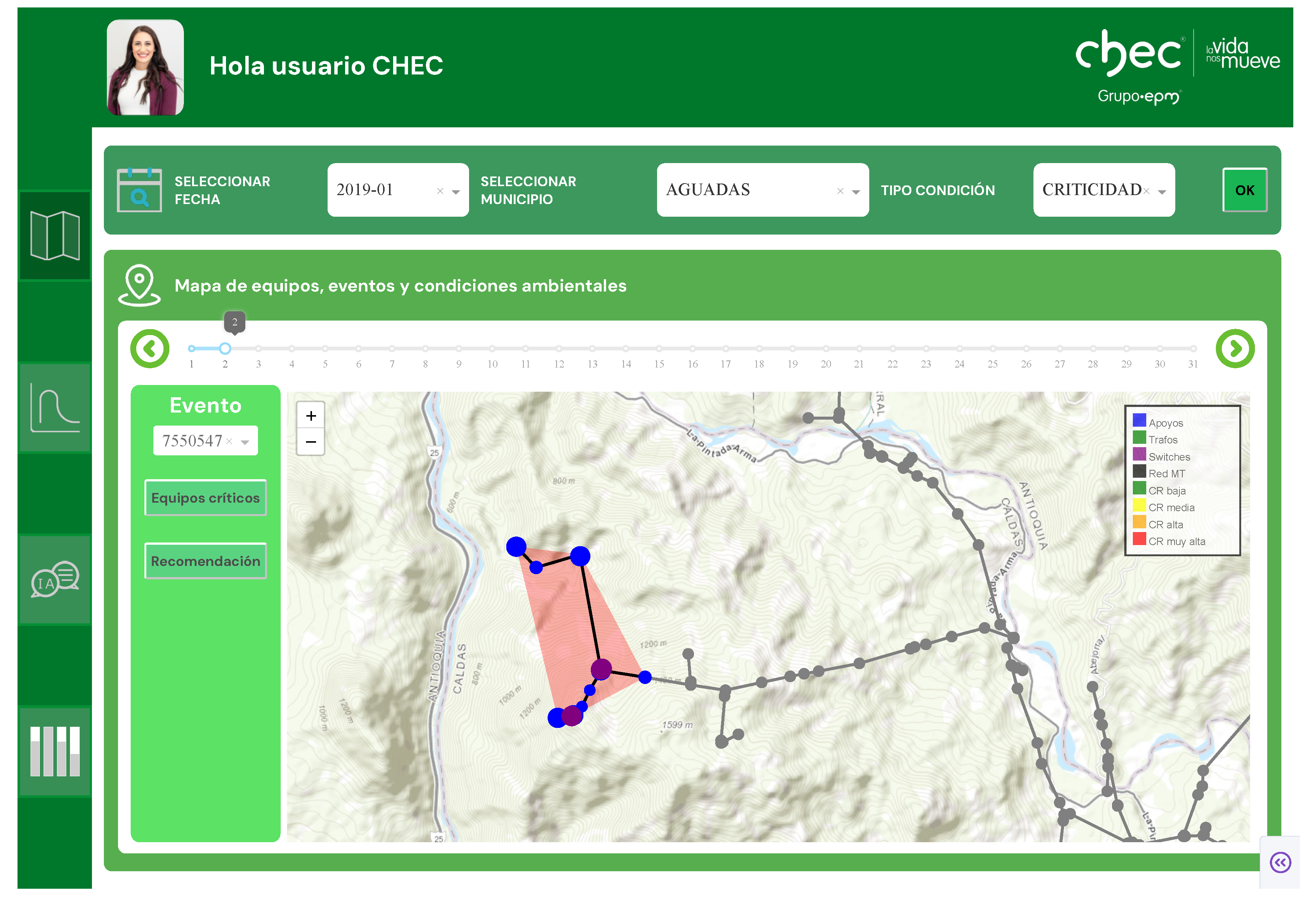Click the Equipos críticos button
Image resolution: width=1316 pixels, height=904 pixels.
pos(205,498)
